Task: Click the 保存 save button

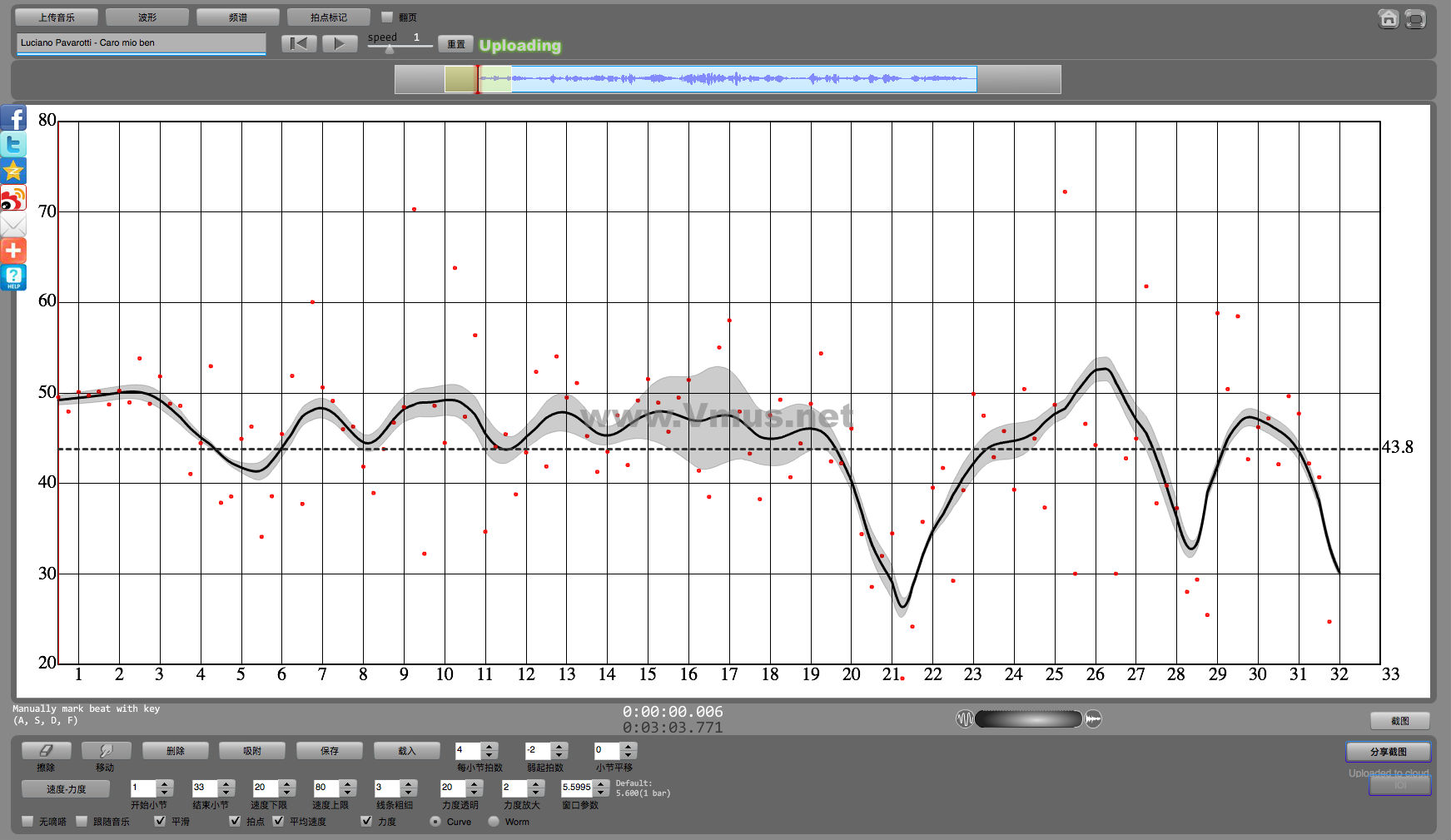Action: tap(330, 750)
